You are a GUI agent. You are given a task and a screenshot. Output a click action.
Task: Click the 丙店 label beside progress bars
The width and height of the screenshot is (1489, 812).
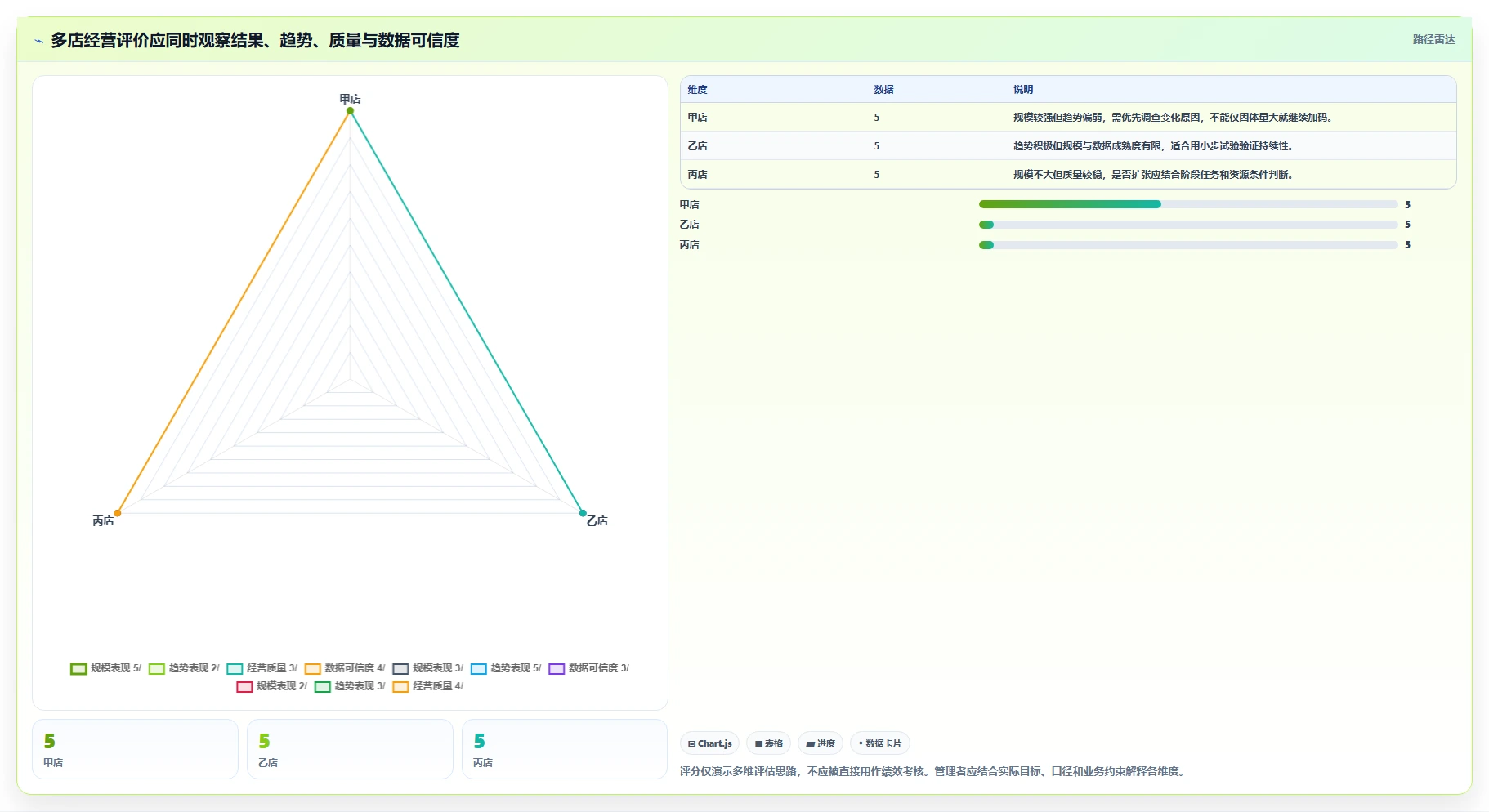pos(689,245)
